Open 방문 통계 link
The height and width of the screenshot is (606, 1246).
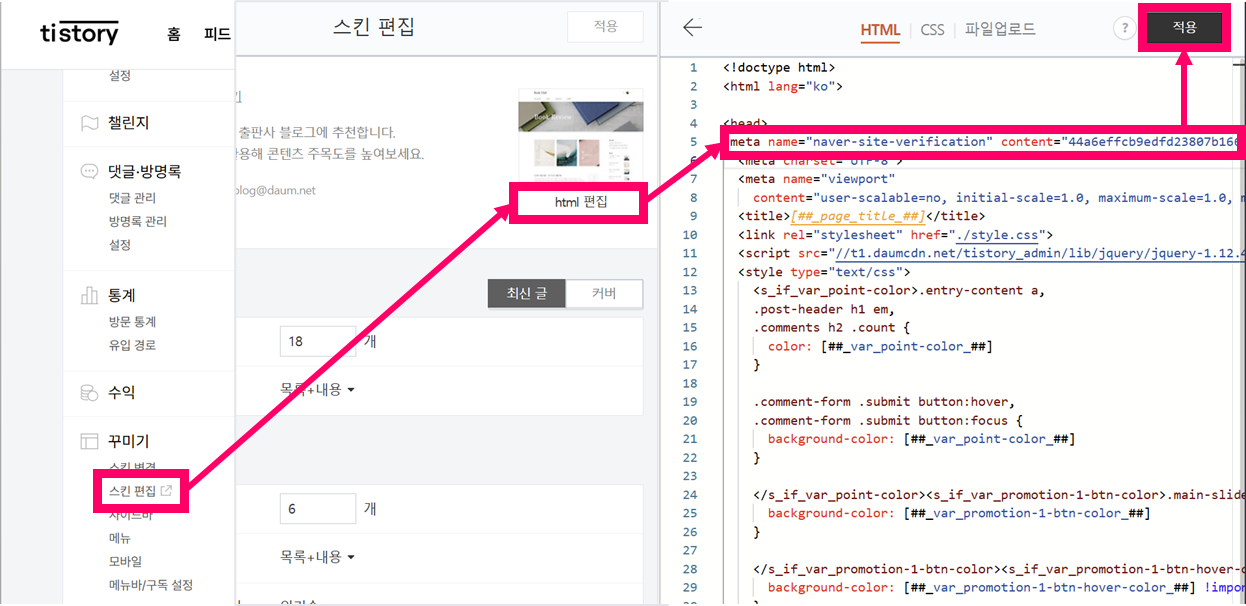coord(132,322)
